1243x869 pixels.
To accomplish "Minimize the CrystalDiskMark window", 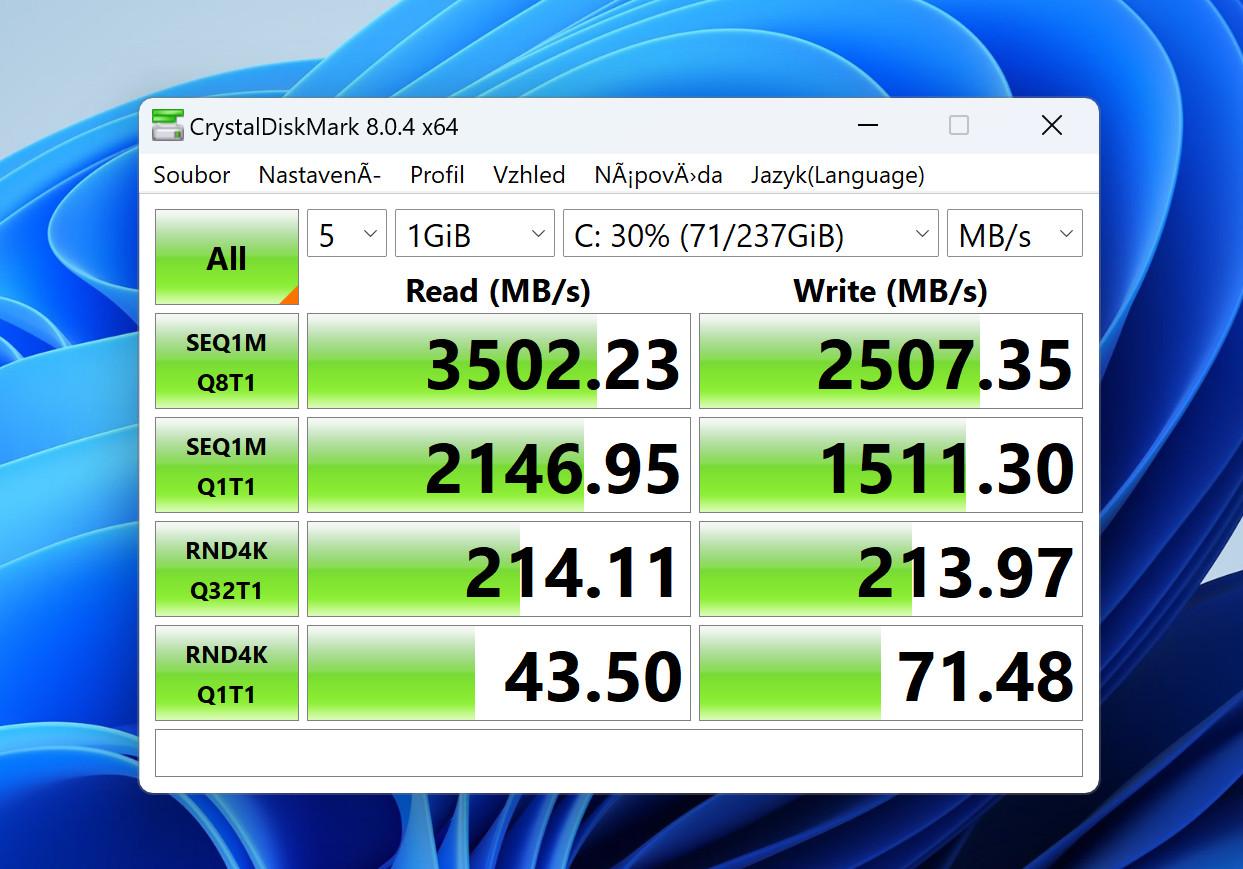I will coord(867,126).
